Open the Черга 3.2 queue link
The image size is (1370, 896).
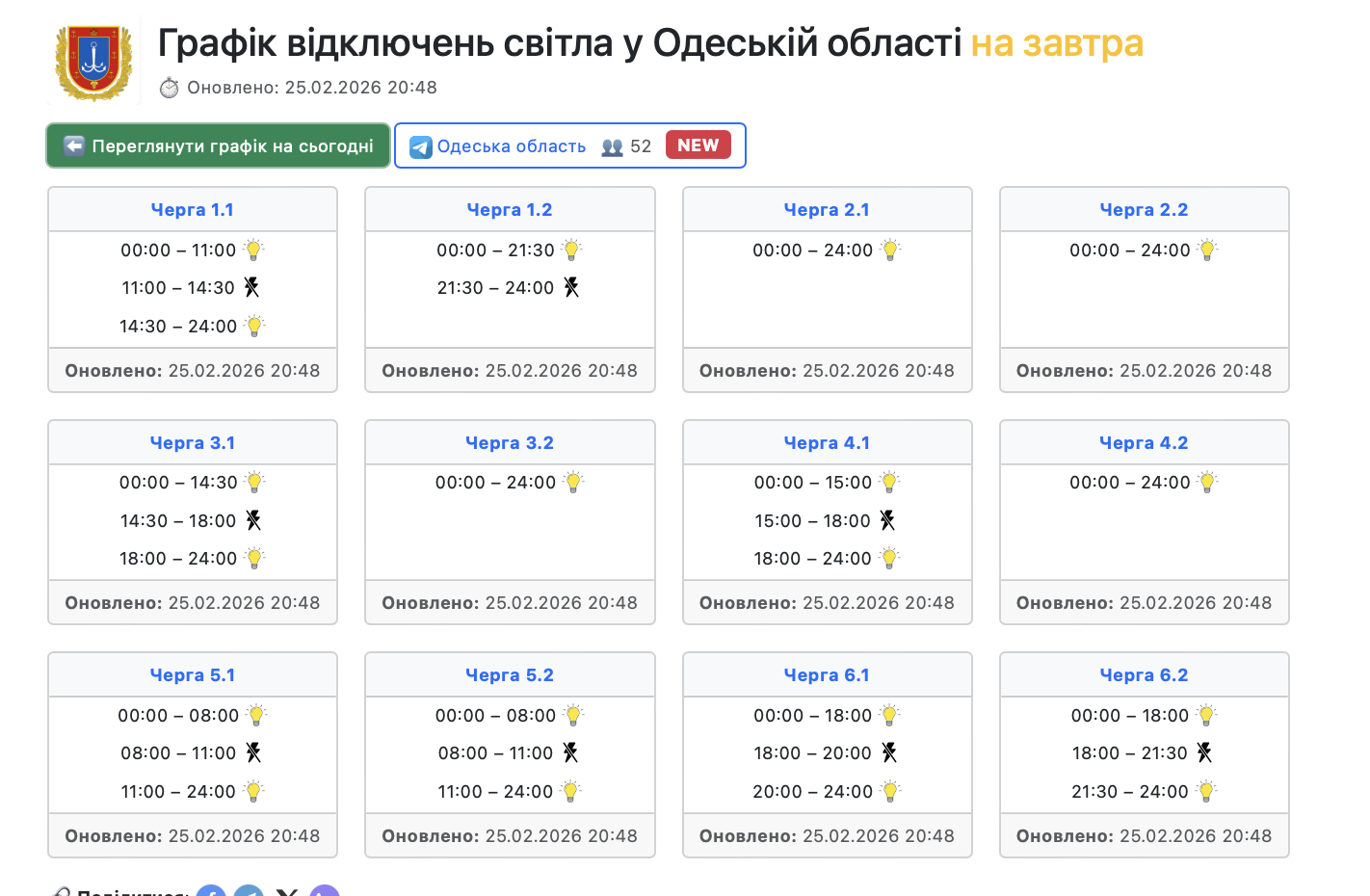click(509, 443)
